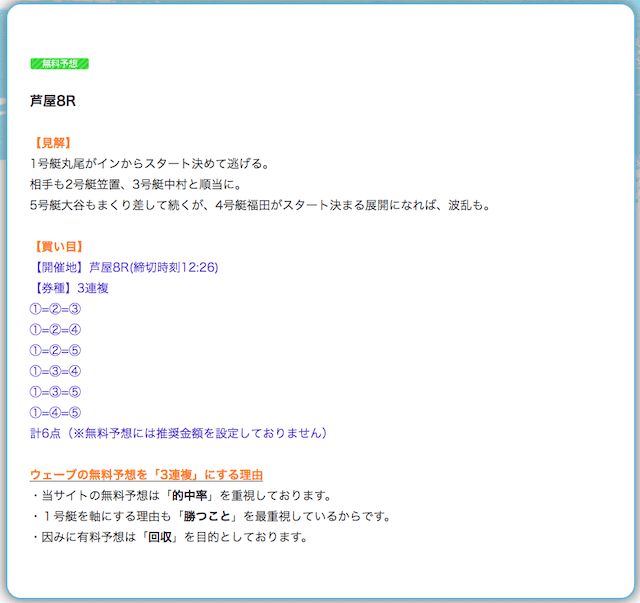Click the ①=③=④ combination
The width and height of the screenshot is (640, 603).
click(x=55, y=371)
